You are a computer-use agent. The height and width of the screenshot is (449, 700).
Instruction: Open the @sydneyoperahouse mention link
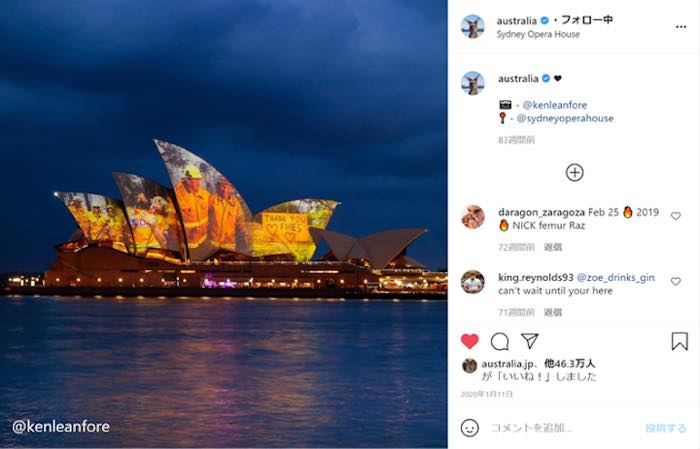[565, 118]
